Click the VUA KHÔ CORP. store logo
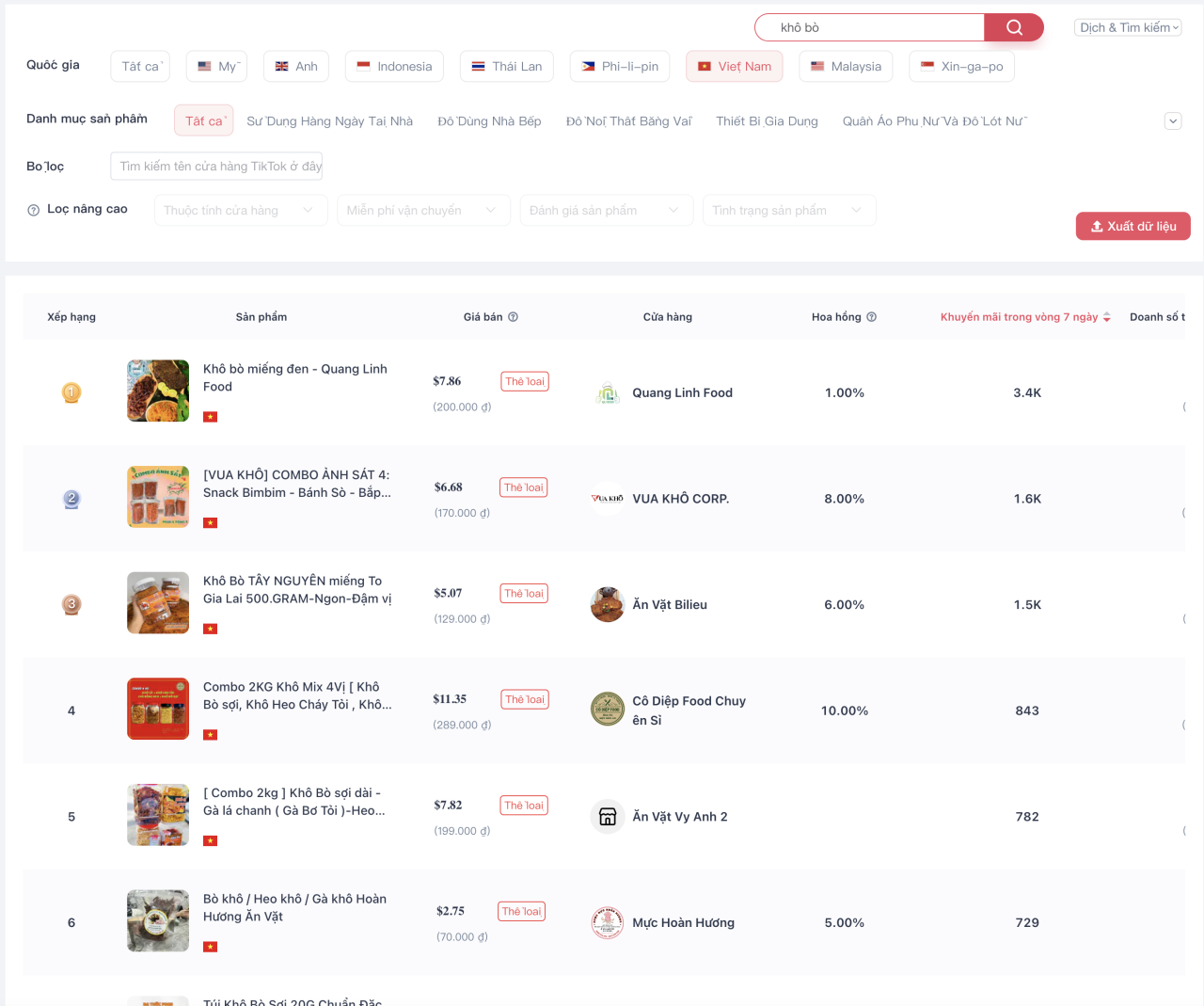Screen dimensions: 1204x1006 click(608, 499)
